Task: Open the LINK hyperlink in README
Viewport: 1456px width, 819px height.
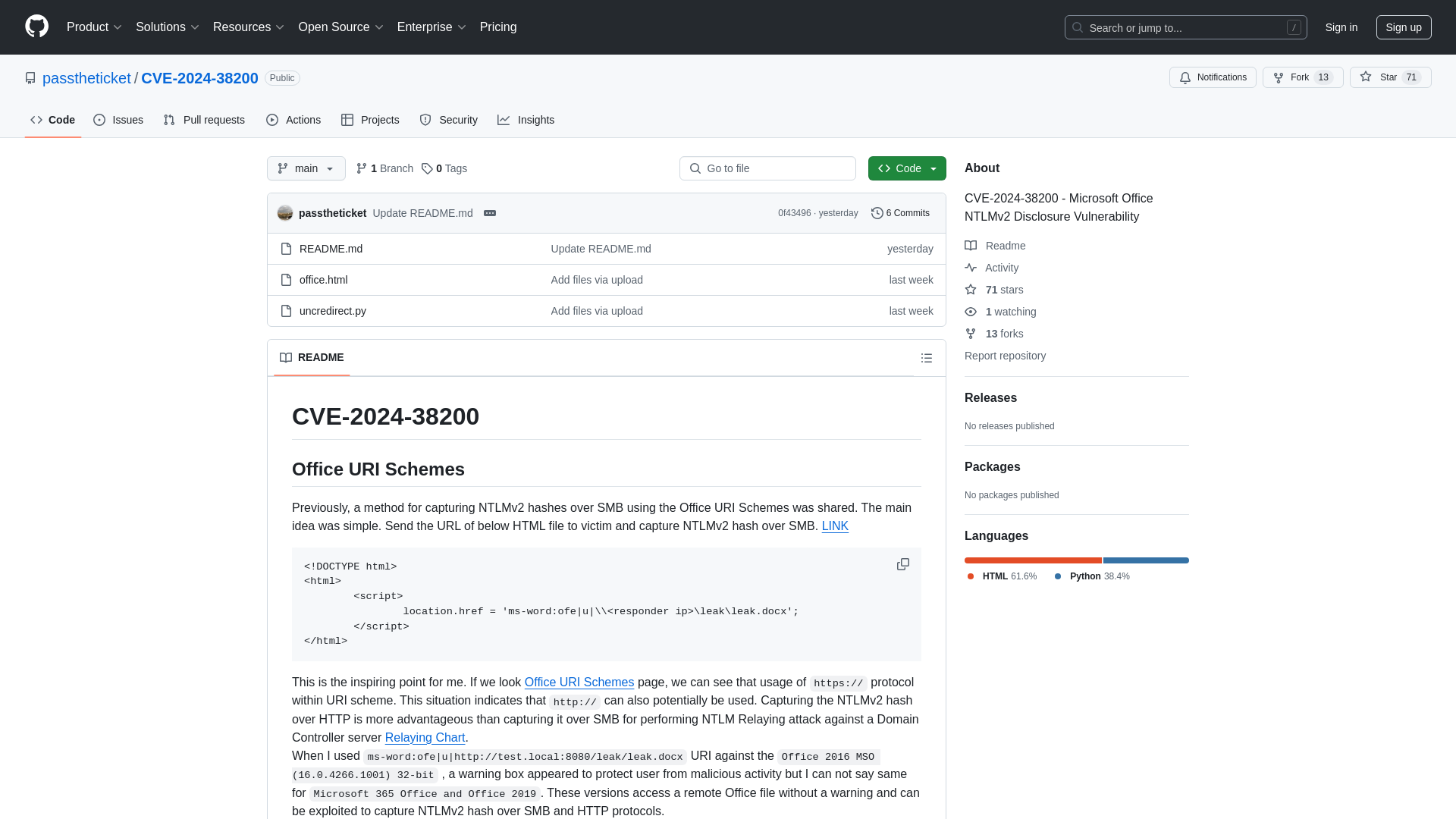Action: click(x=835, y=526)
